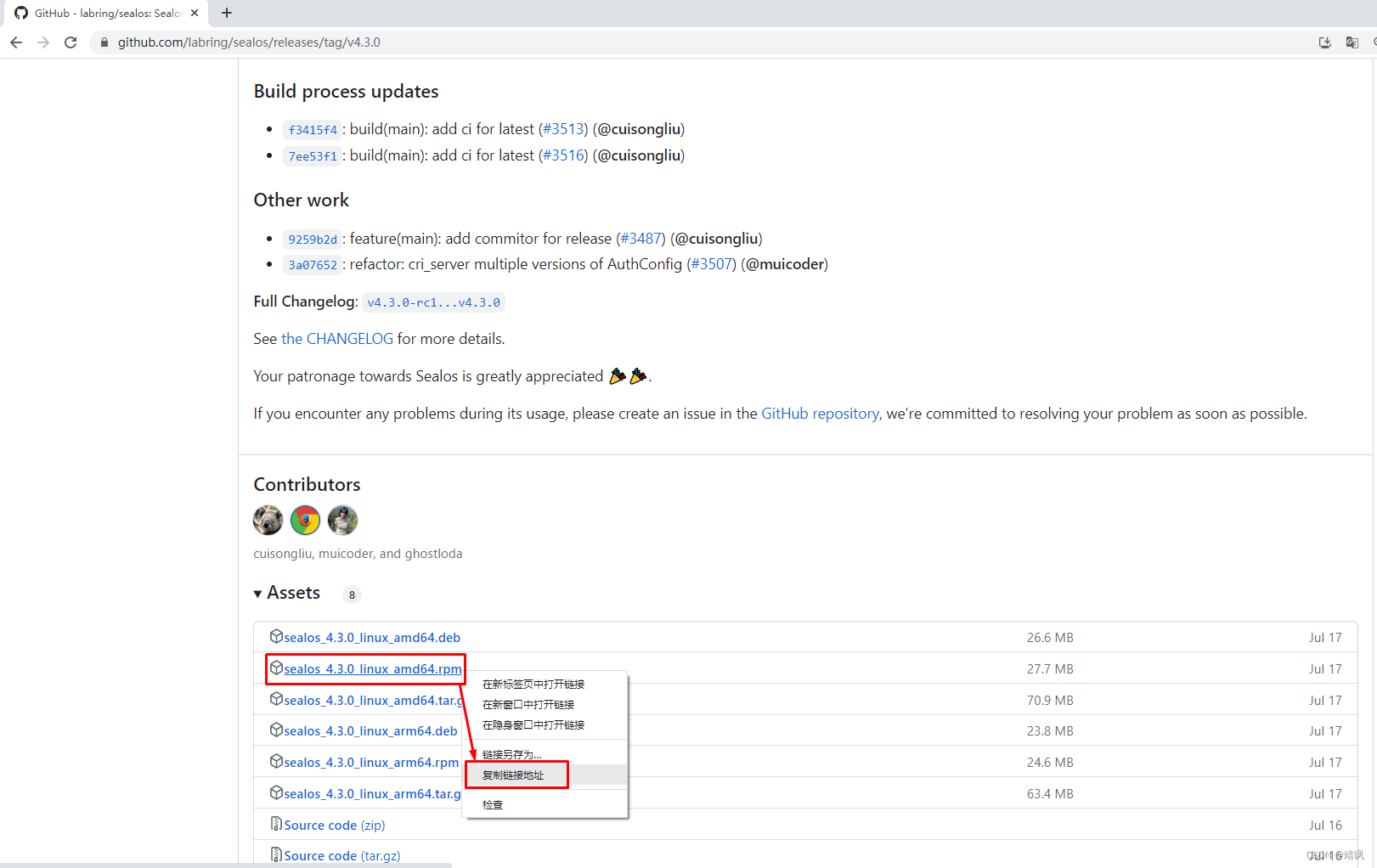This screenshot has width=1377, height=868.
Task: Open commit 9259b2d
Action: pyautogui.click(x=313, y=240)
